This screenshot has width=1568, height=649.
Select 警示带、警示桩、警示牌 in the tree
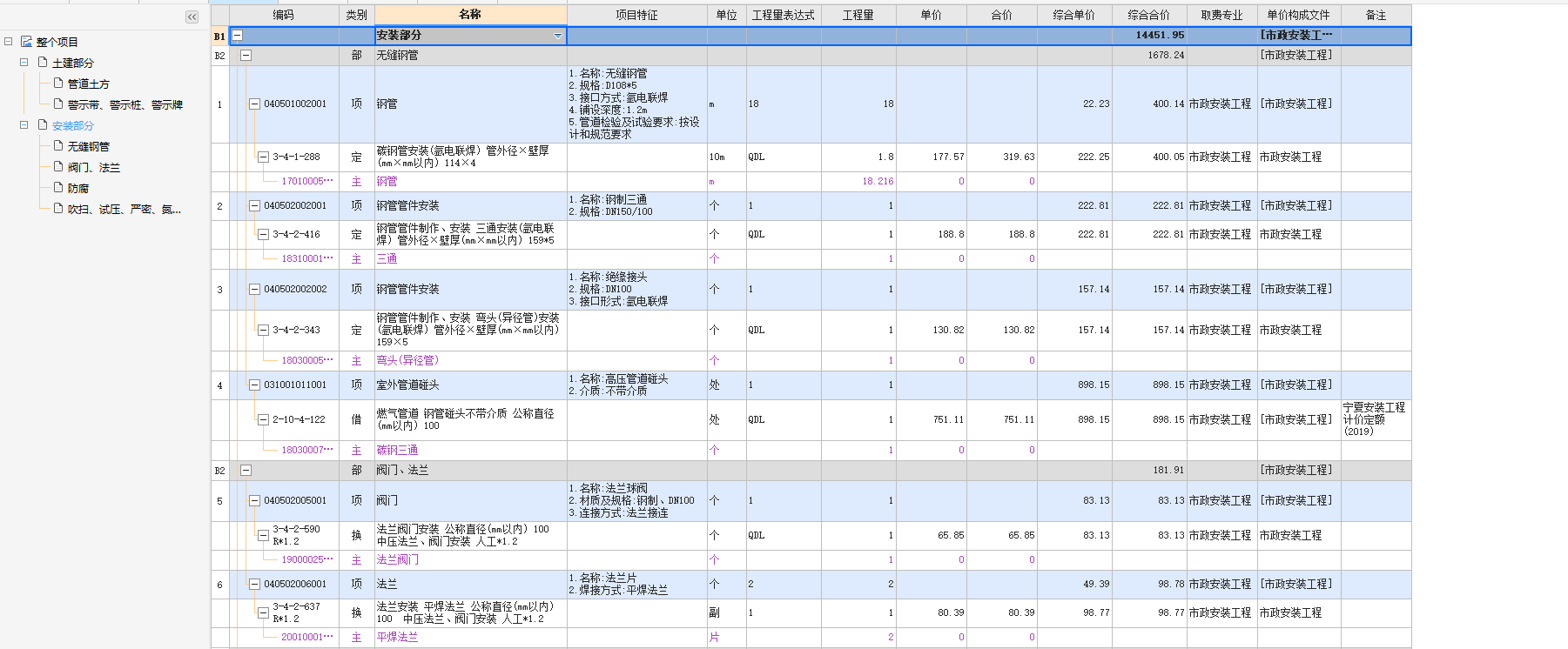[125, 104]
